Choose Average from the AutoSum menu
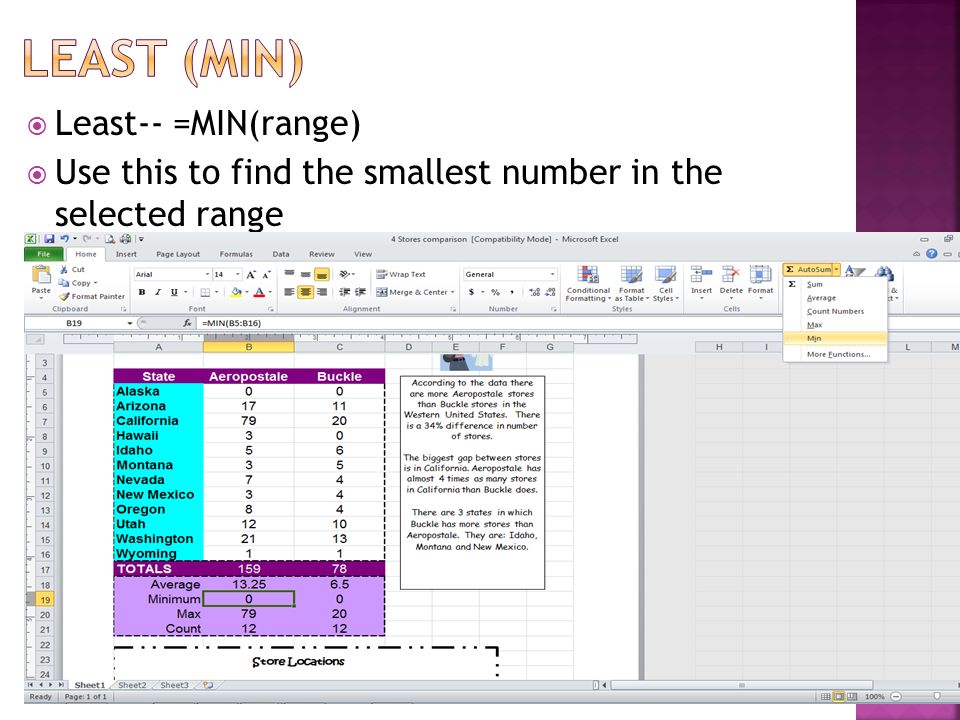This screenshot has width=960, height=720. [x=835, y=298]
